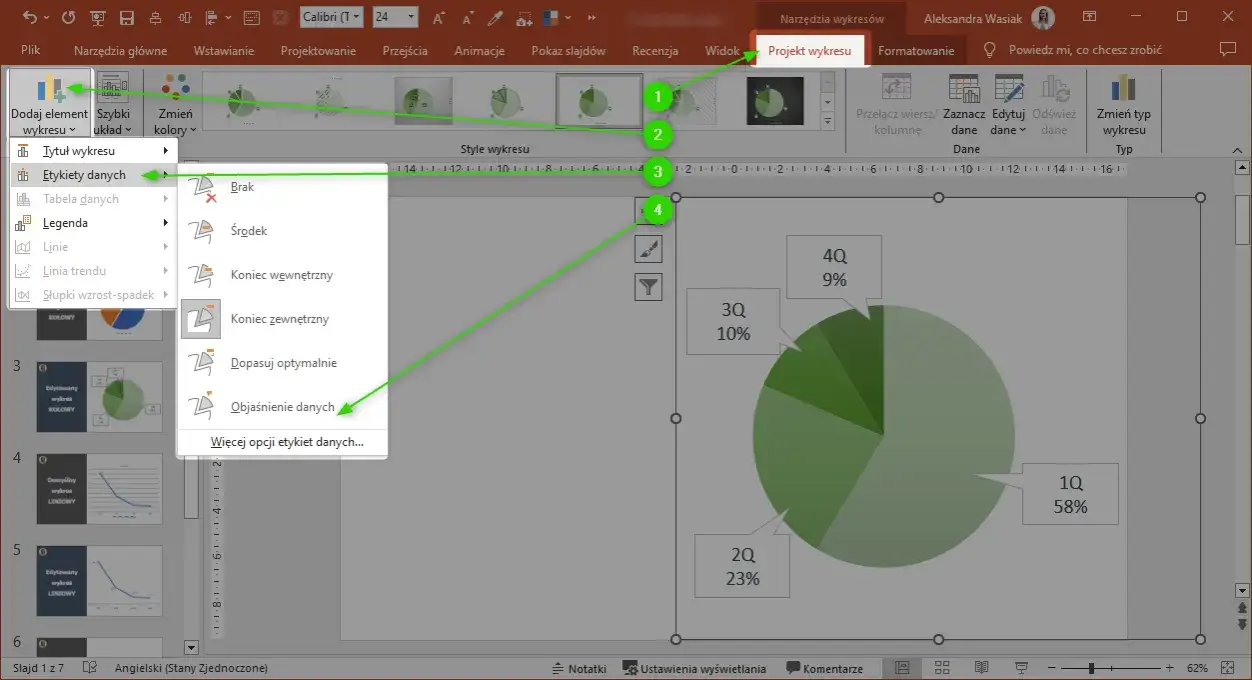Select Brak to remove data labels

242,187
